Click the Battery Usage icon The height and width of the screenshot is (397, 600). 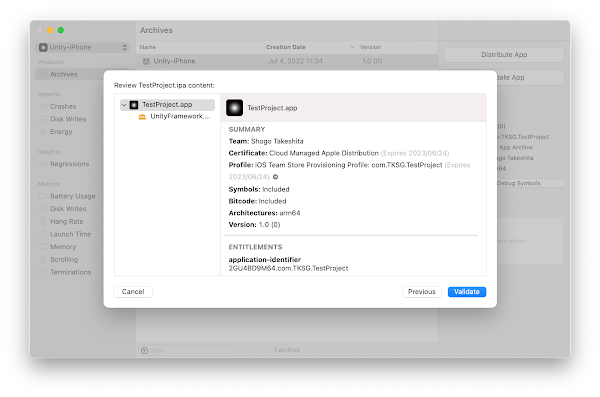43,196
